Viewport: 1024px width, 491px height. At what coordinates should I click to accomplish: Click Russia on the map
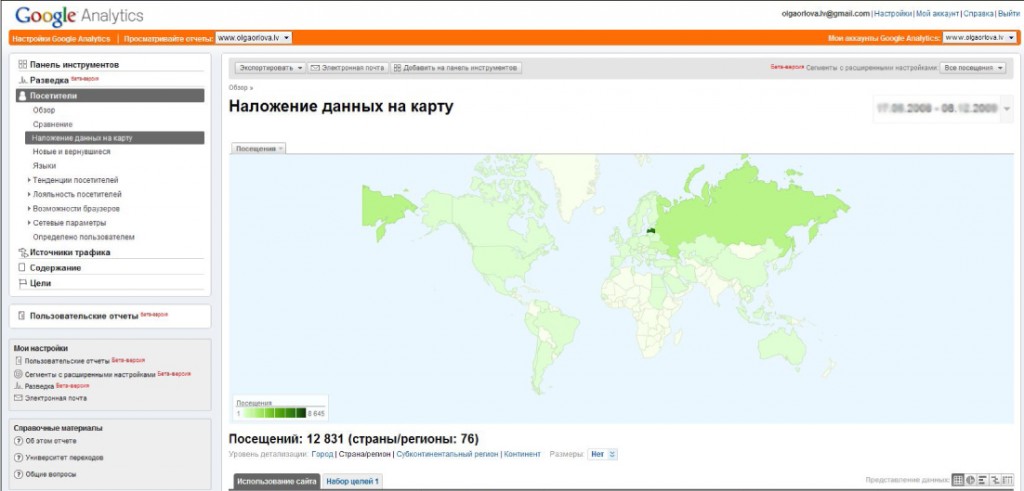point(744,209)
